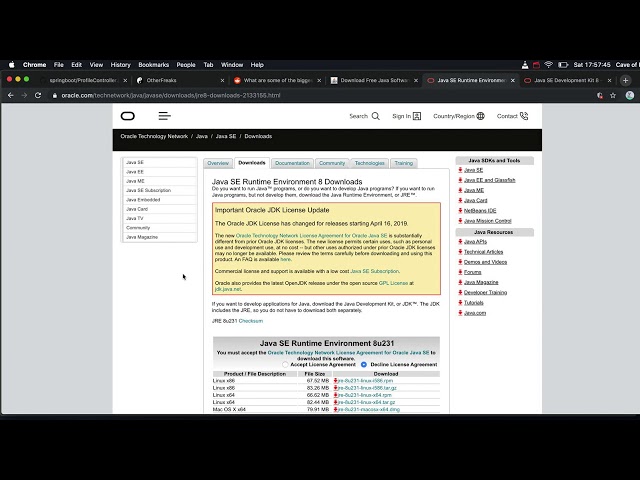Switch to the Community tab

tap(332, 163)
